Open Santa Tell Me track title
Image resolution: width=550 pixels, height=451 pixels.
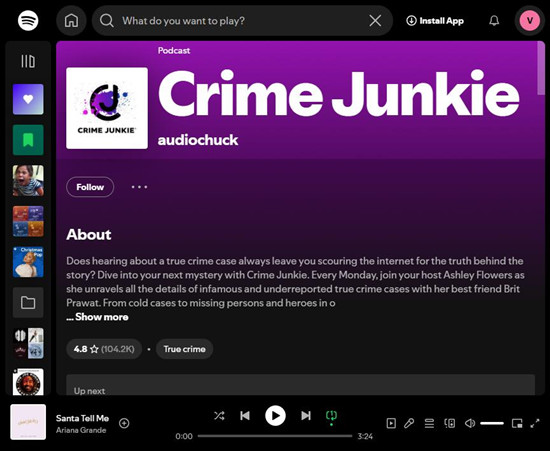(x=82, y=418)
